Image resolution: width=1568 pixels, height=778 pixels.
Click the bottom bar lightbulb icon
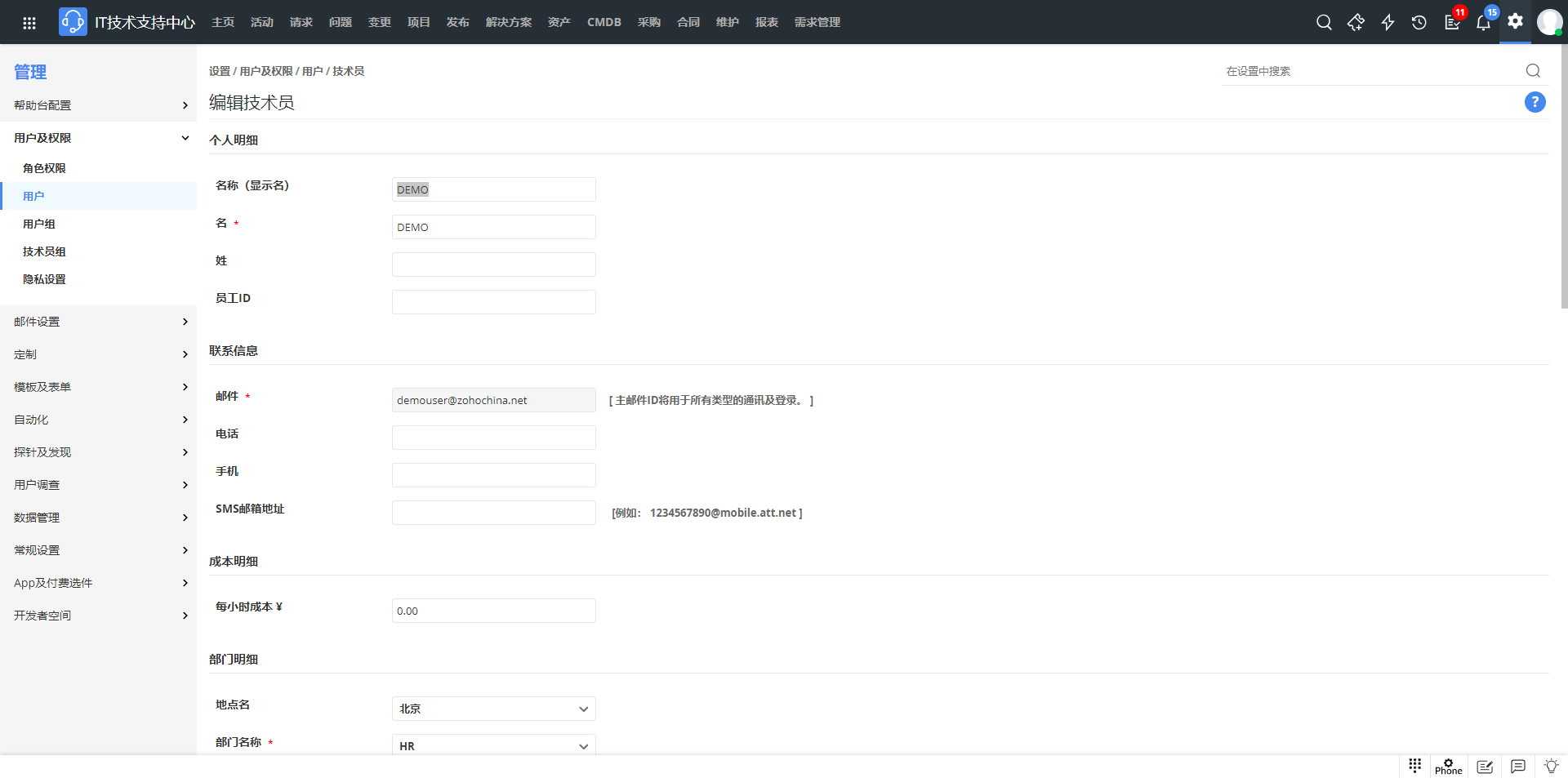tap(1552, 767)
